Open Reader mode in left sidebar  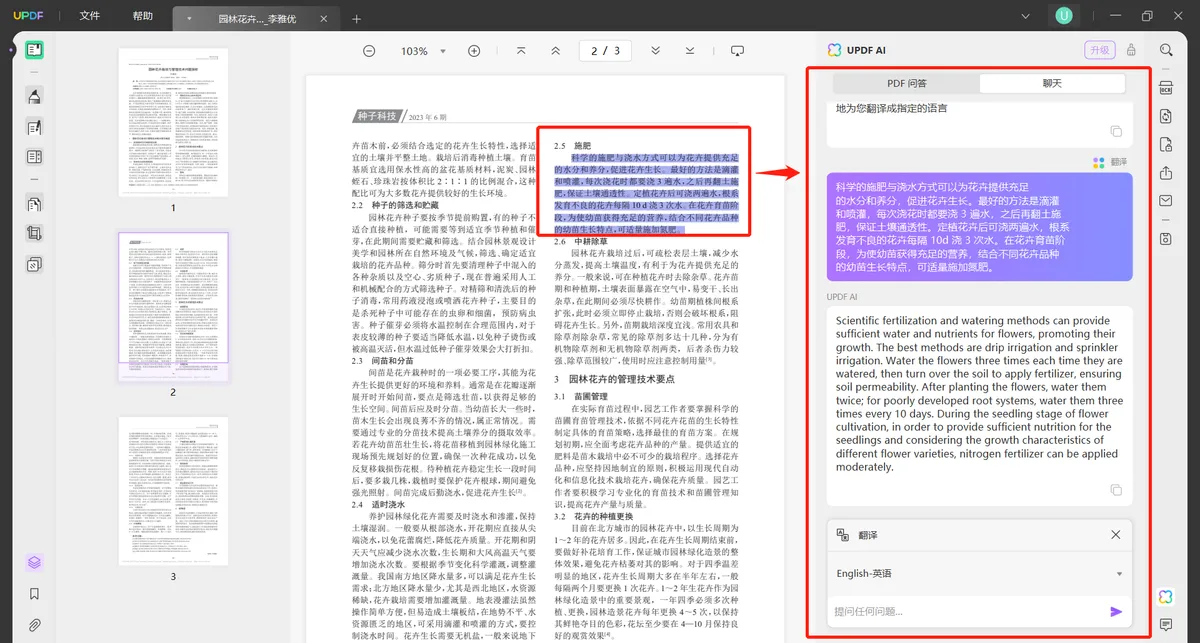(x=34, y=50)
